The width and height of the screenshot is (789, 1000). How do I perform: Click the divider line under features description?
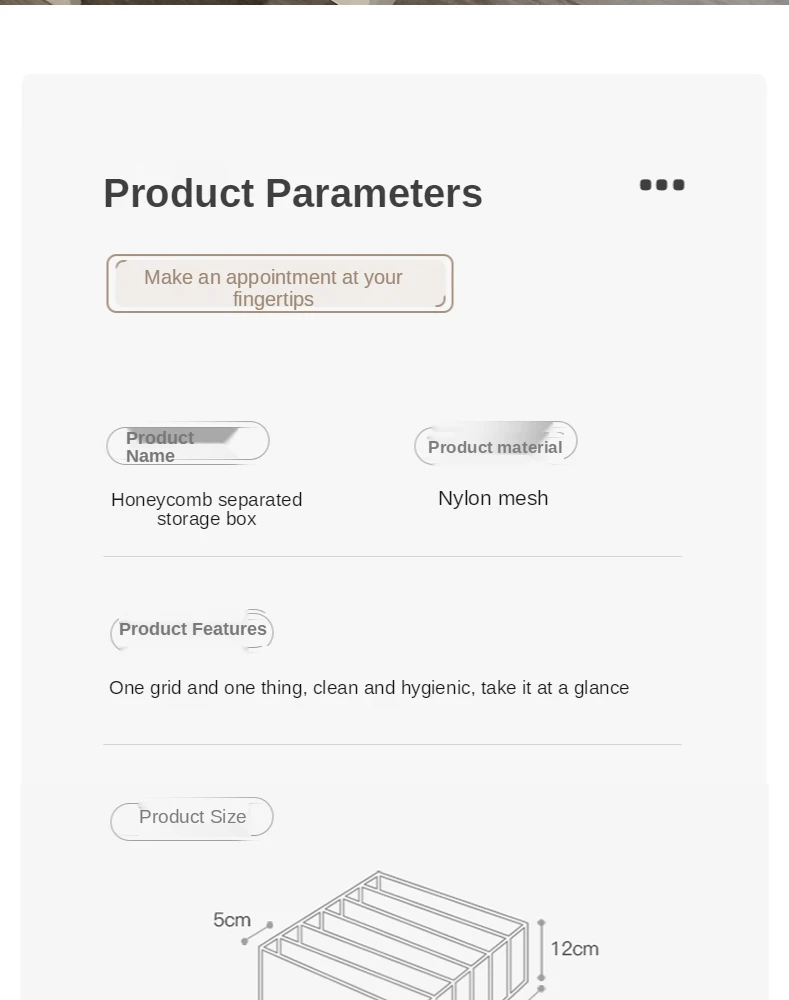[392, 745]
